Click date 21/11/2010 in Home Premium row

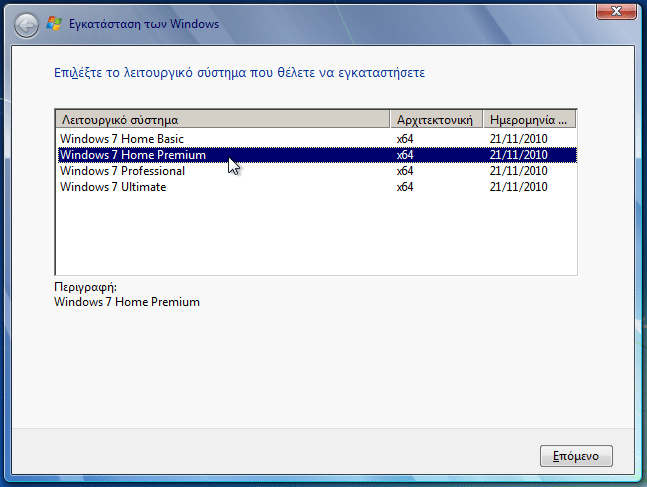tap(518, 155)
